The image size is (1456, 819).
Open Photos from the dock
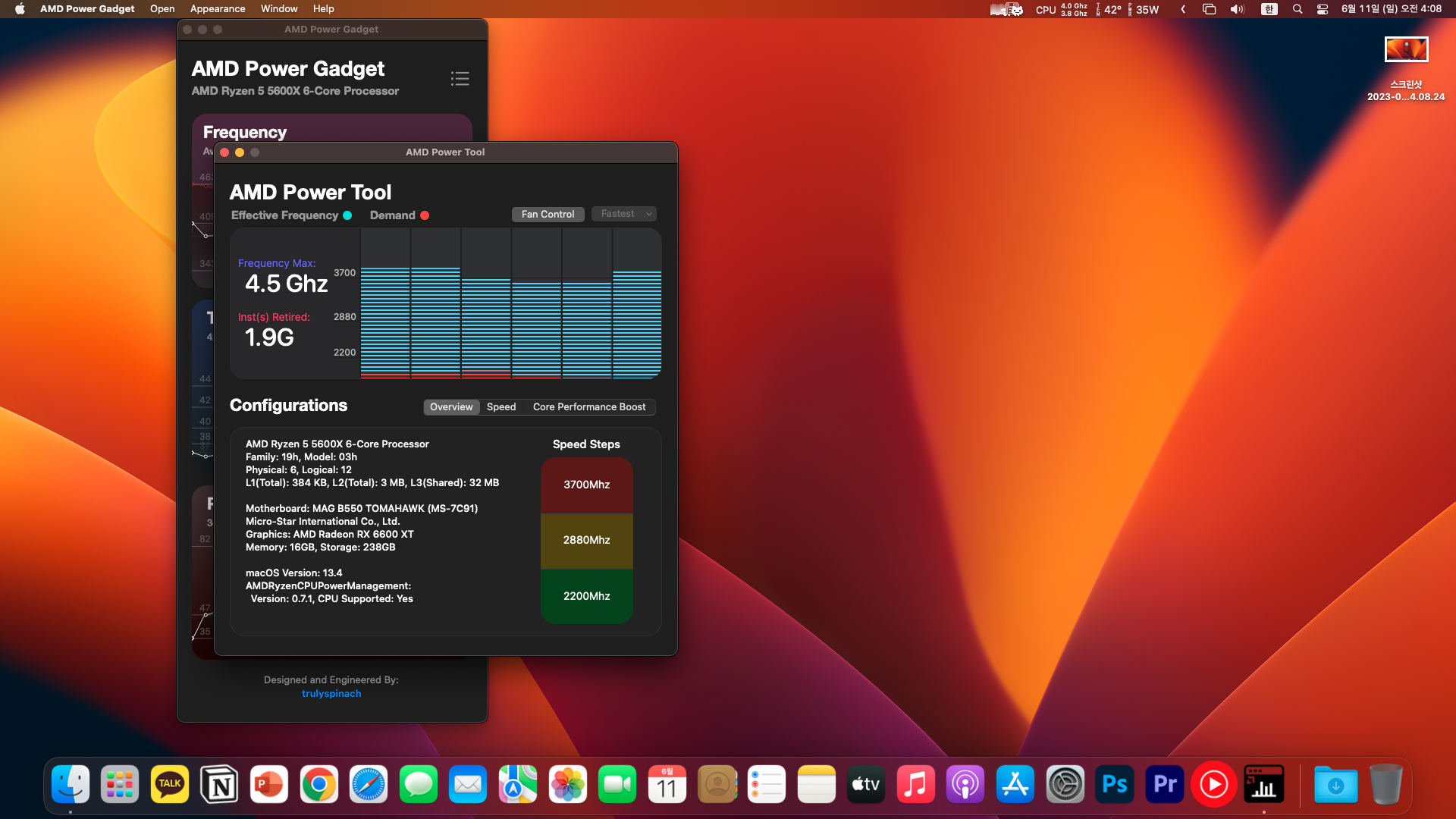(567, 784)
